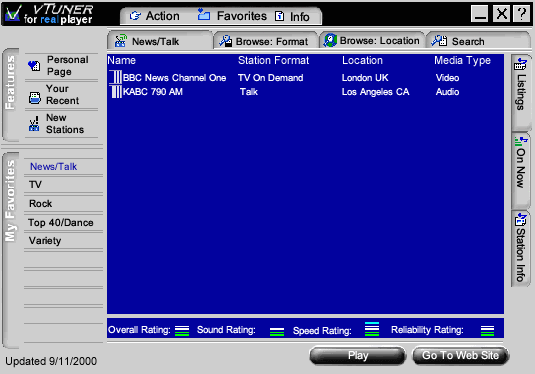Show the Station Info side tab
Image resolution: width=535 pixels, height=374 pixels.
(x=521, y=248)
